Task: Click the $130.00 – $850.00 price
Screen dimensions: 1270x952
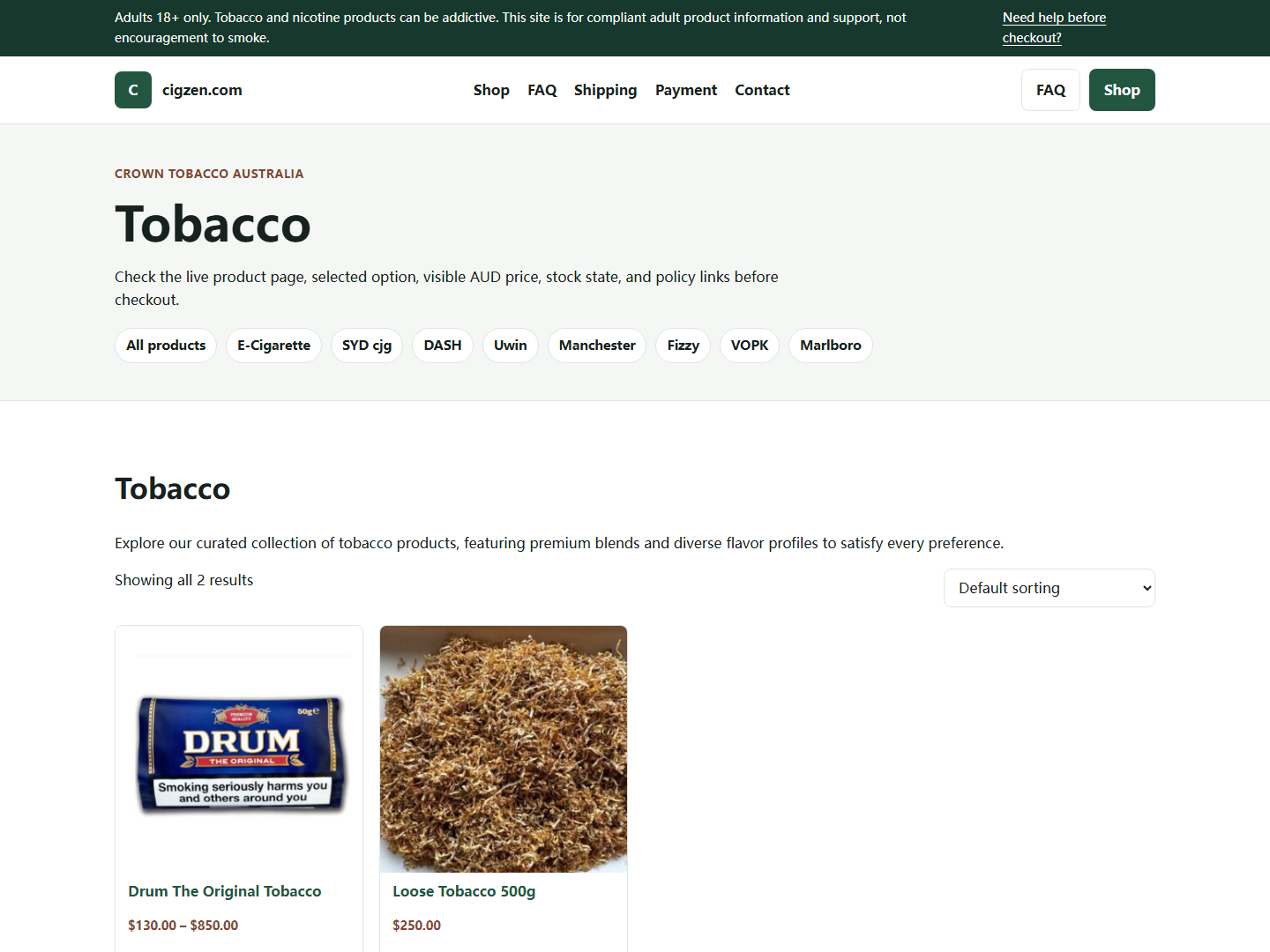Action: click(183, 926)
